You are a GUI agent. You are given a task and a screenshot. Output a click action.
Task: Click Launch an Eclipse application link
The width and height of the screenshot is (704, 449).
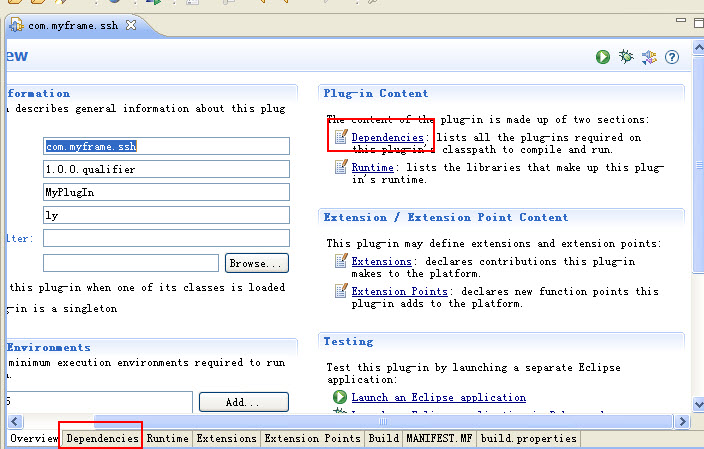click(438, 397)
